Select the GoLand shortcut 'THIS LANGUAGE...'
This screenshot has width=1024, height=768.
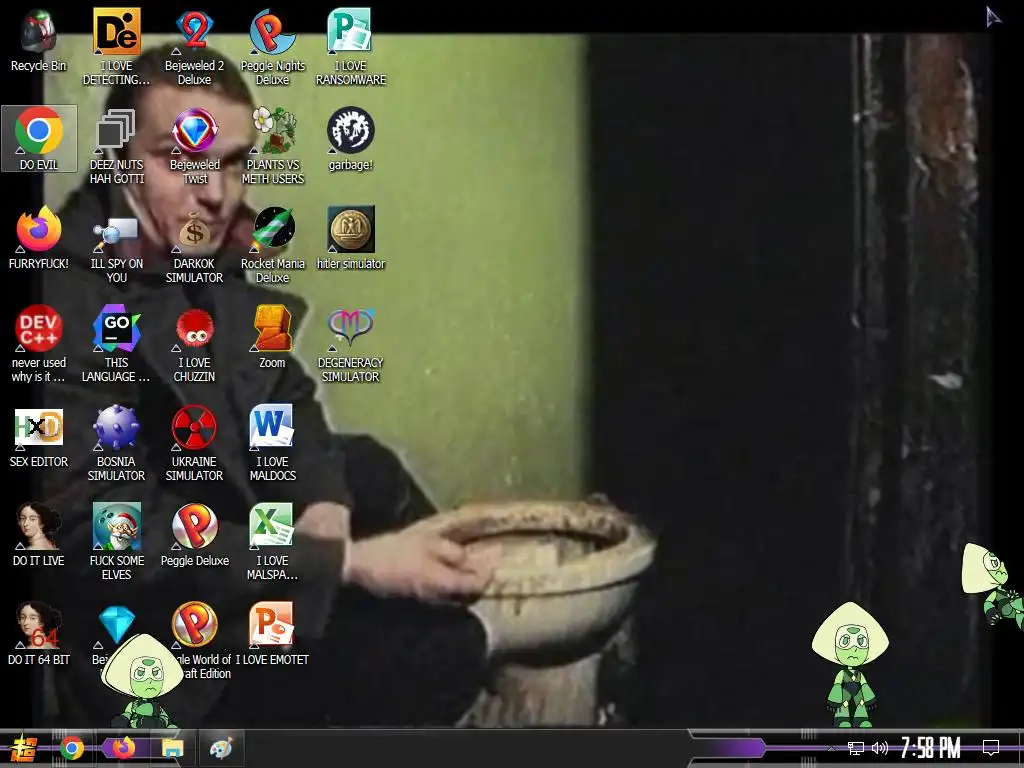coord(116,344)
